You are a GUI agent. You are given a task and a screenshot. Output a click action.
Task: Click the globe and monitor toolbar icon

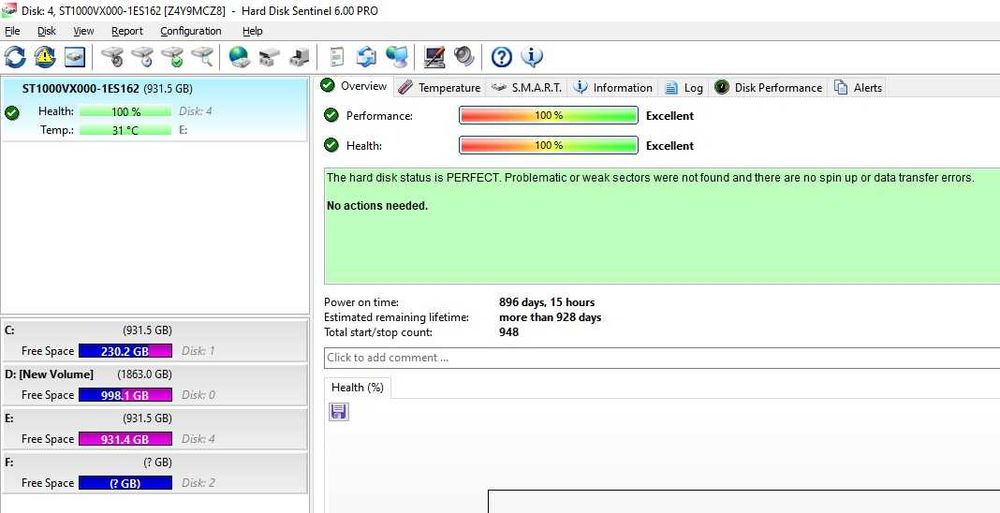(397, 57)
